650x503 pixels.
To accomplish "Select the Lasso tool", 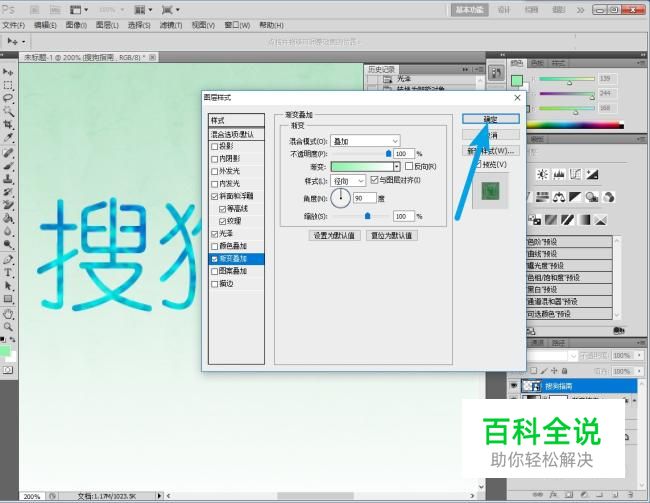I will (x=8, y=98).
